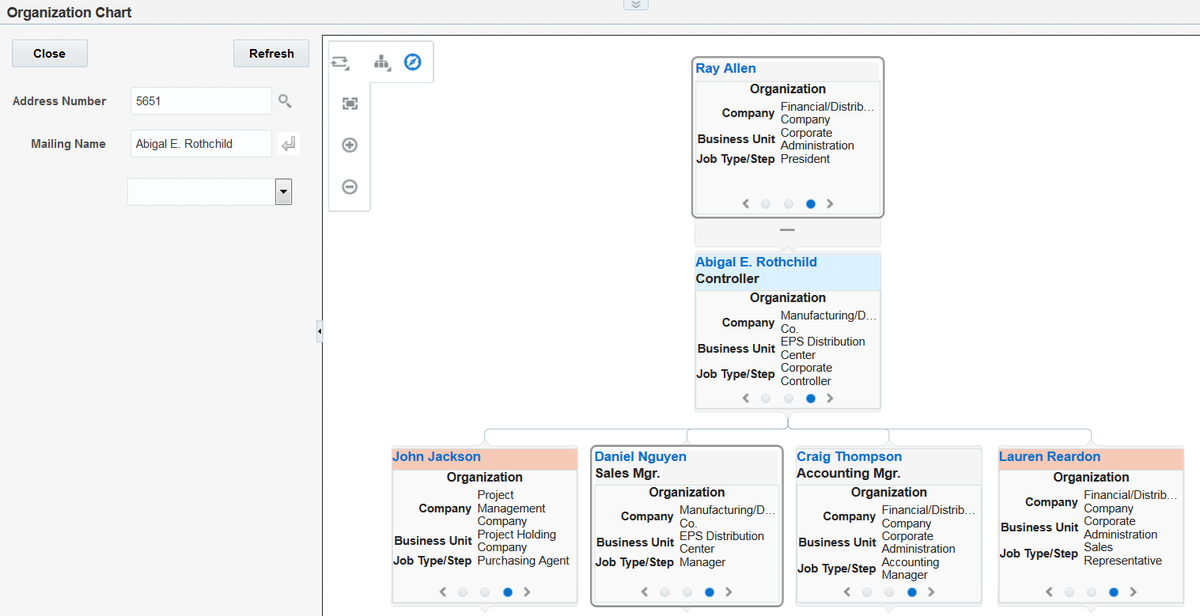Open the Craig Thompson name link

tap(849, 457)
